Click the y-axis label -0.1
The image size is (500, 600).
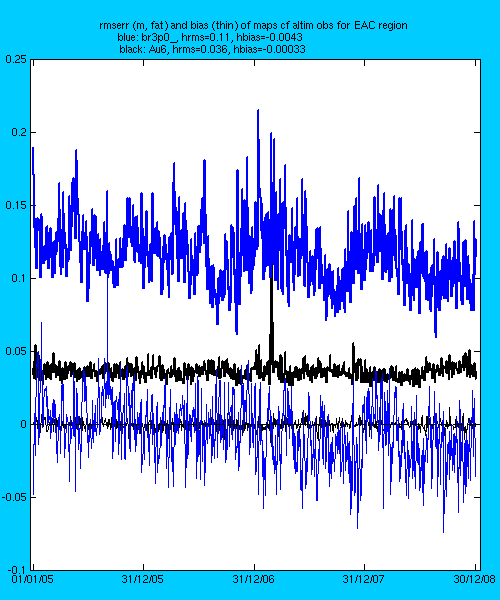[17, 570]
